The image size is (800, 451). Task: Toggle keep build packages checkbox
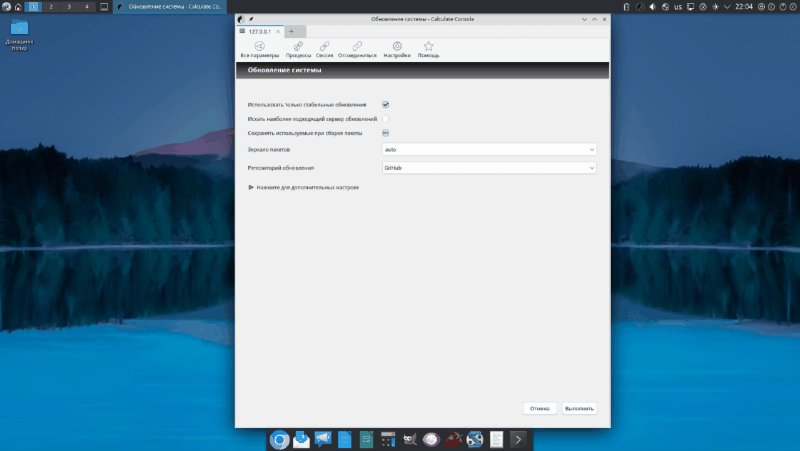point(386,133)
